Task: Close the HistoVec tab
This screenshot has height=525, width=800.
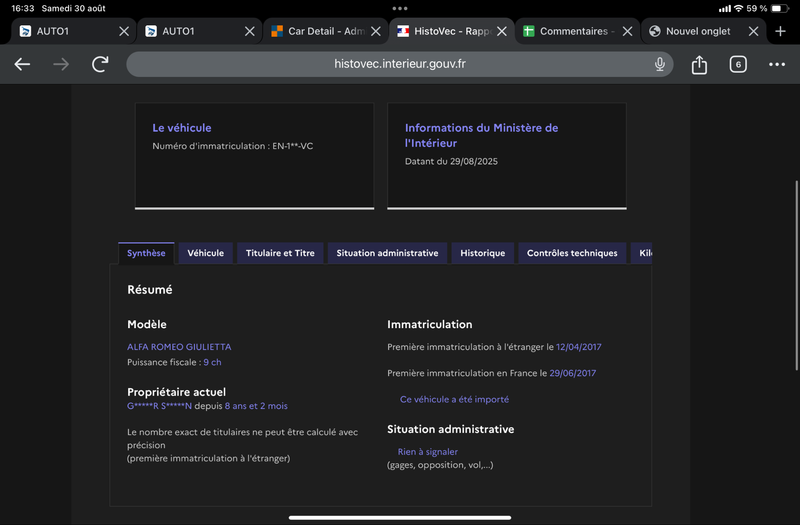Action: [502, 31]
